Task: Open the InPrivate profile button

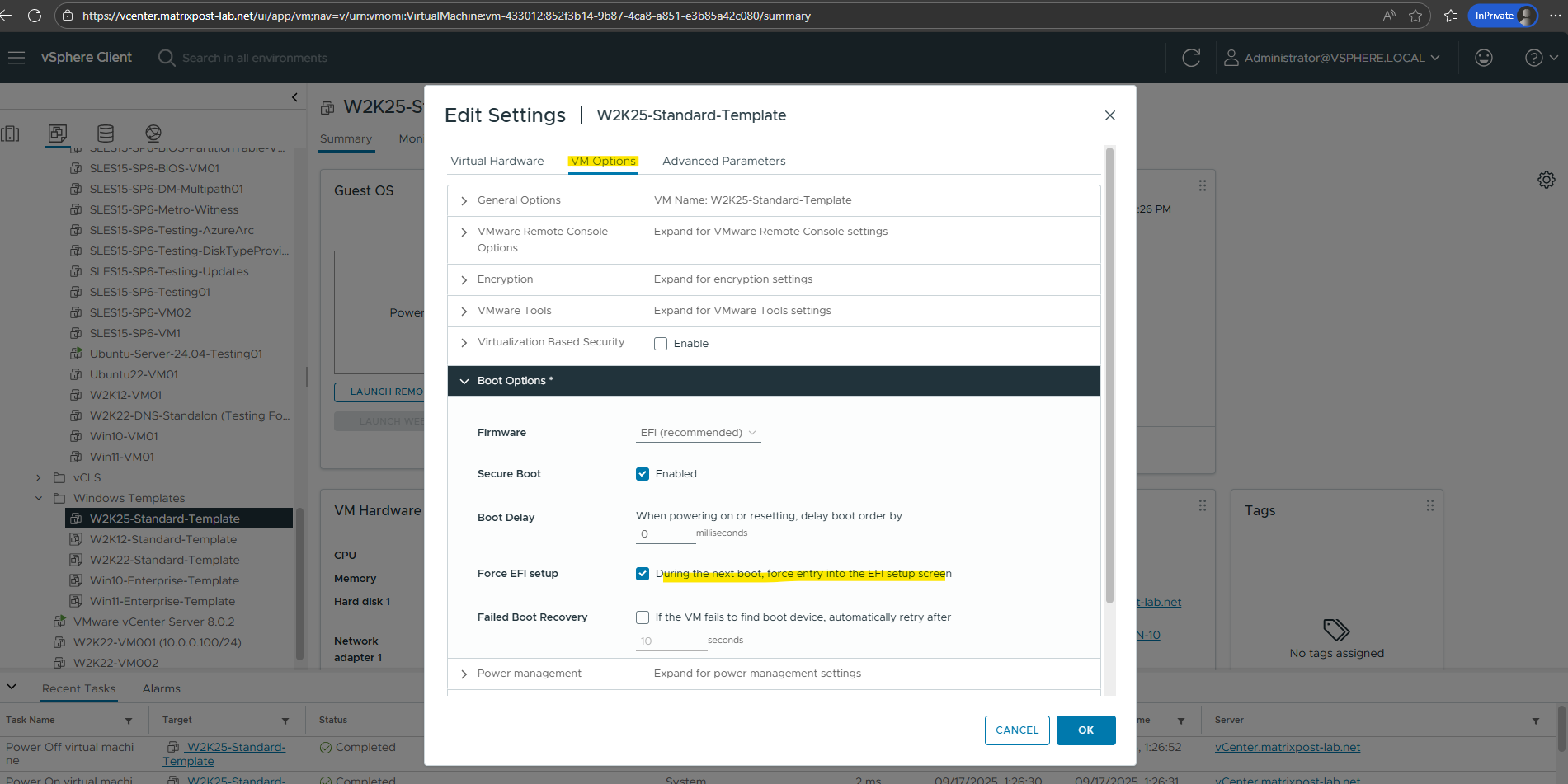Action: (1503, 16)
